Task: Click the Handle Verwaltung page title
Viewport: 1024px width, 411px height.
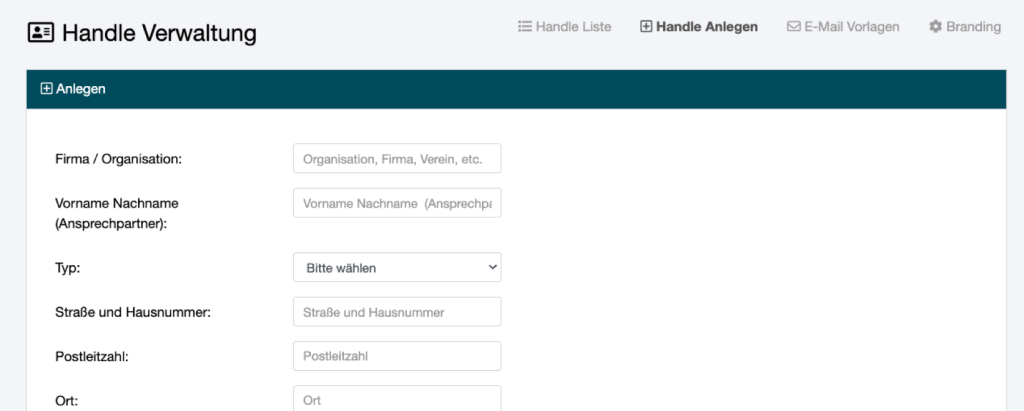Action: 159,33
